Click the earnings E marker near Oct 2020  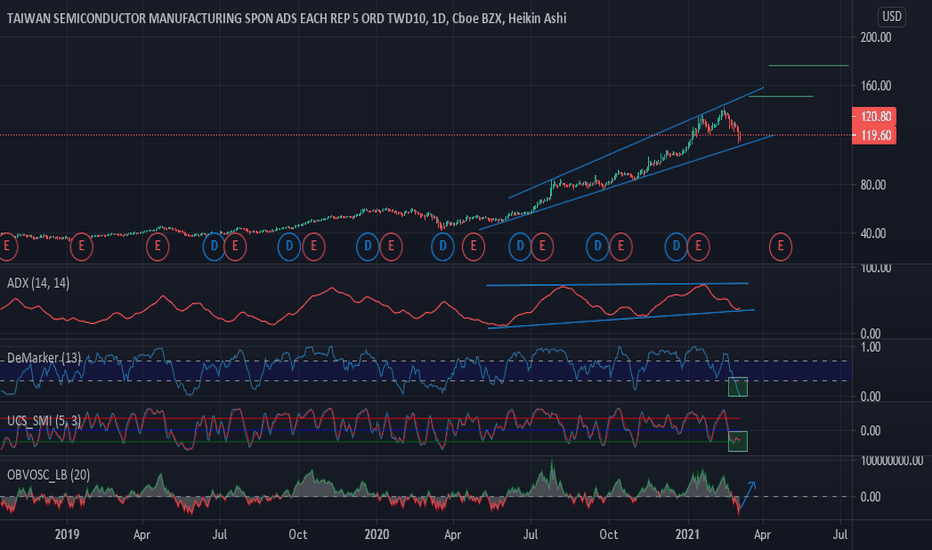click(x=621, y=247)
